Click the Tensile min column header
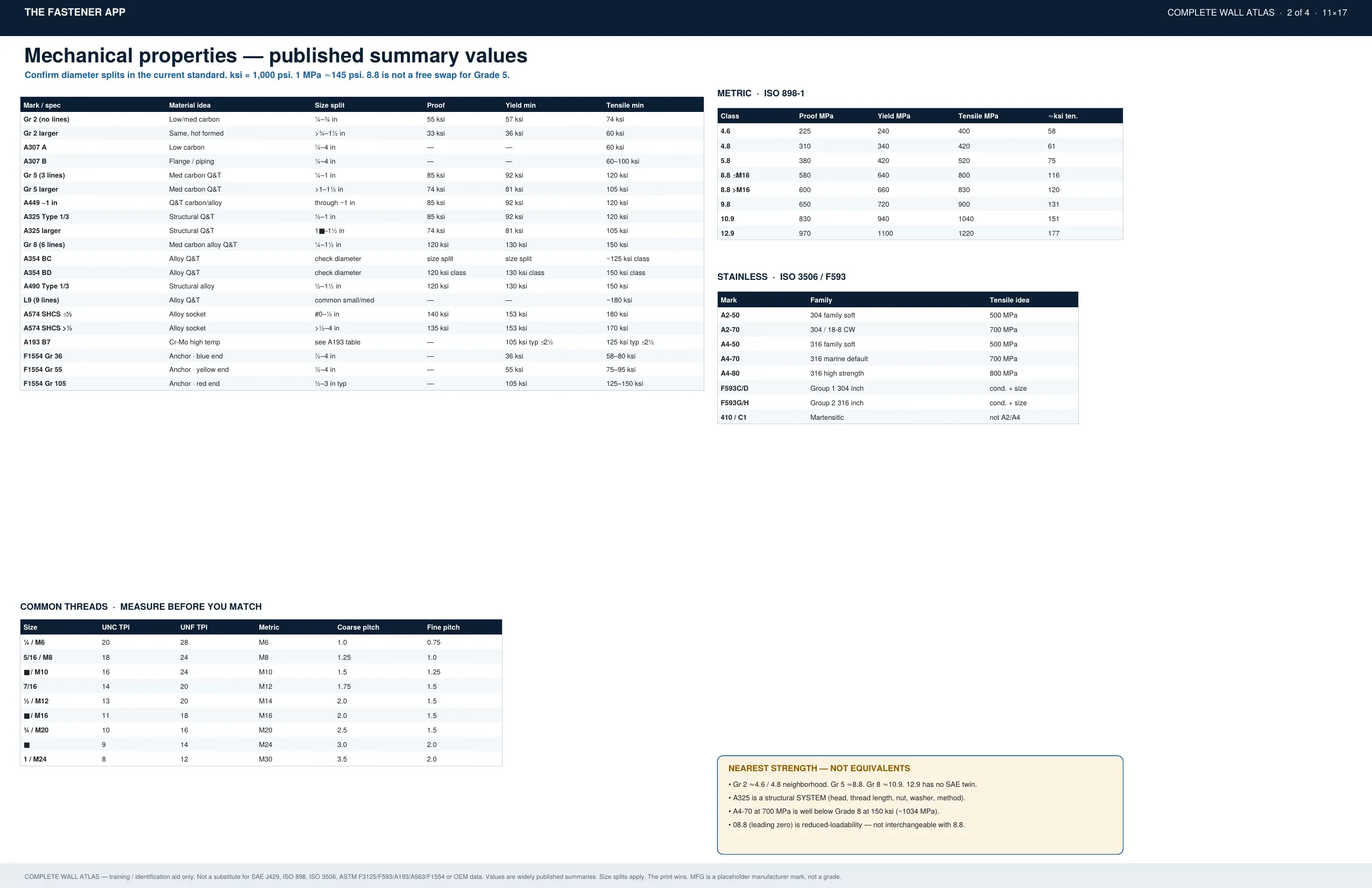 click(x=625, y=105)
